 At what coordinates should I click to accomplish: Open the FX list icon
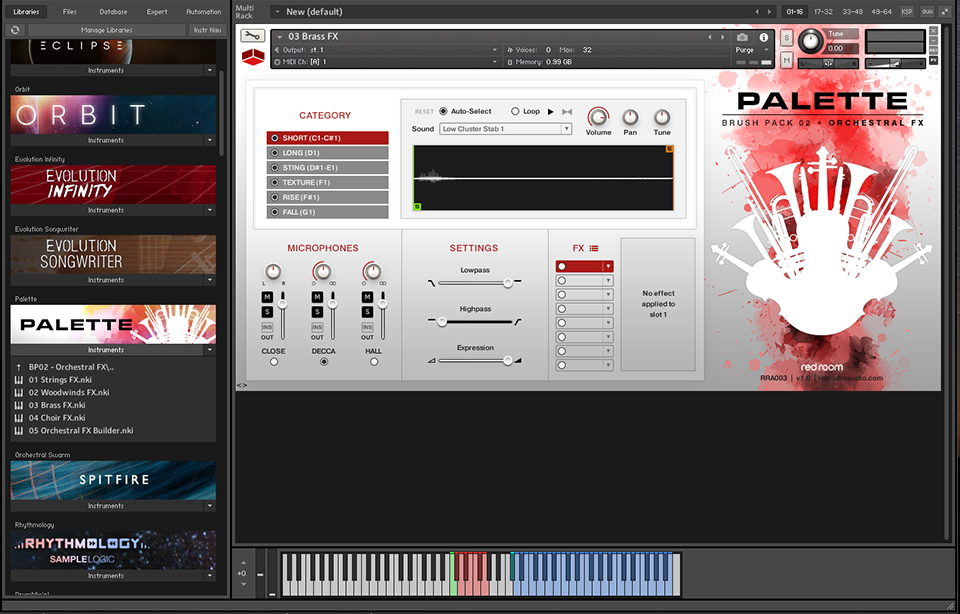point(594,248)
